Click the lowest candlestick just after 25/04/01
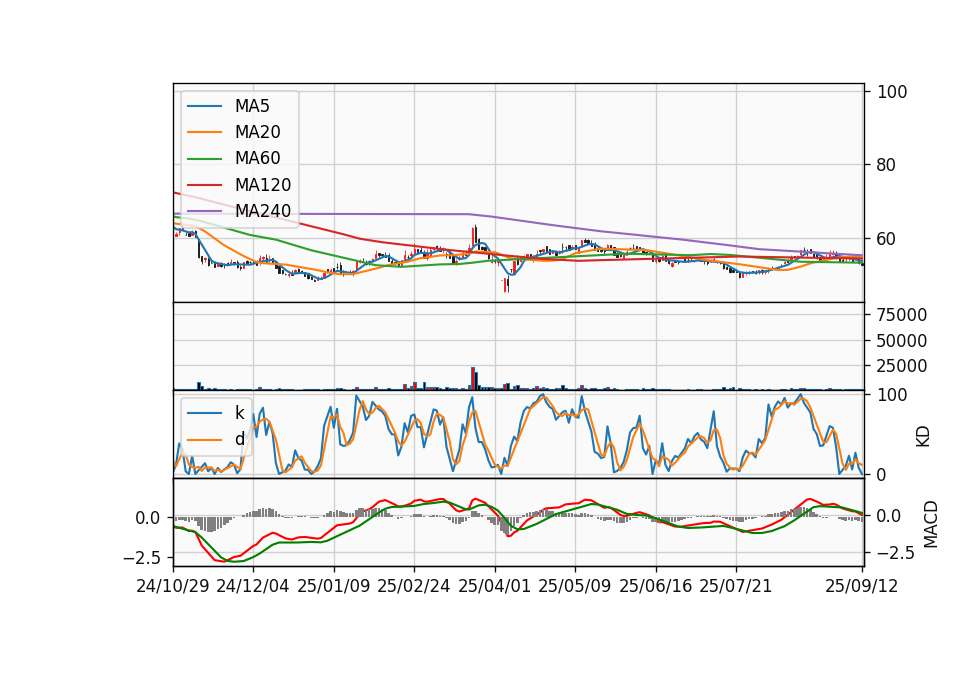 point(506,285)
